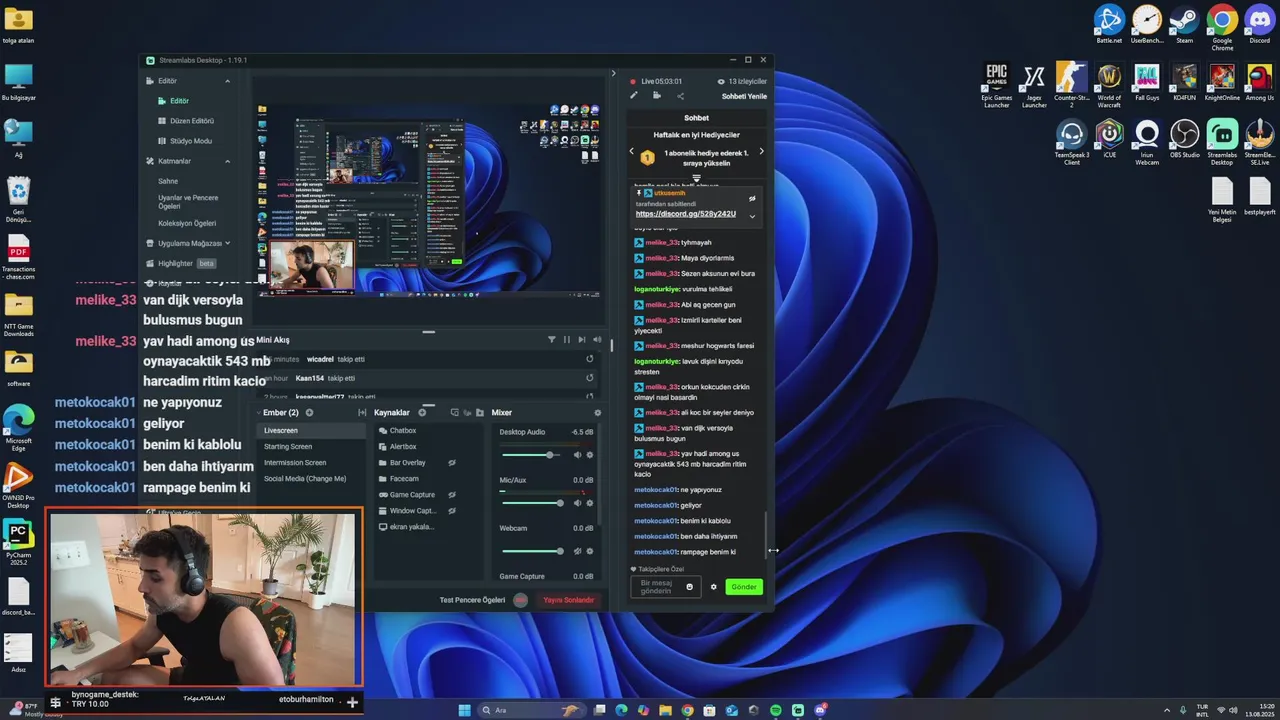Mute Desktop Audio speaker icon
Image resolution: width=1280 pixels, height=720 pixels.
[577, 455]
